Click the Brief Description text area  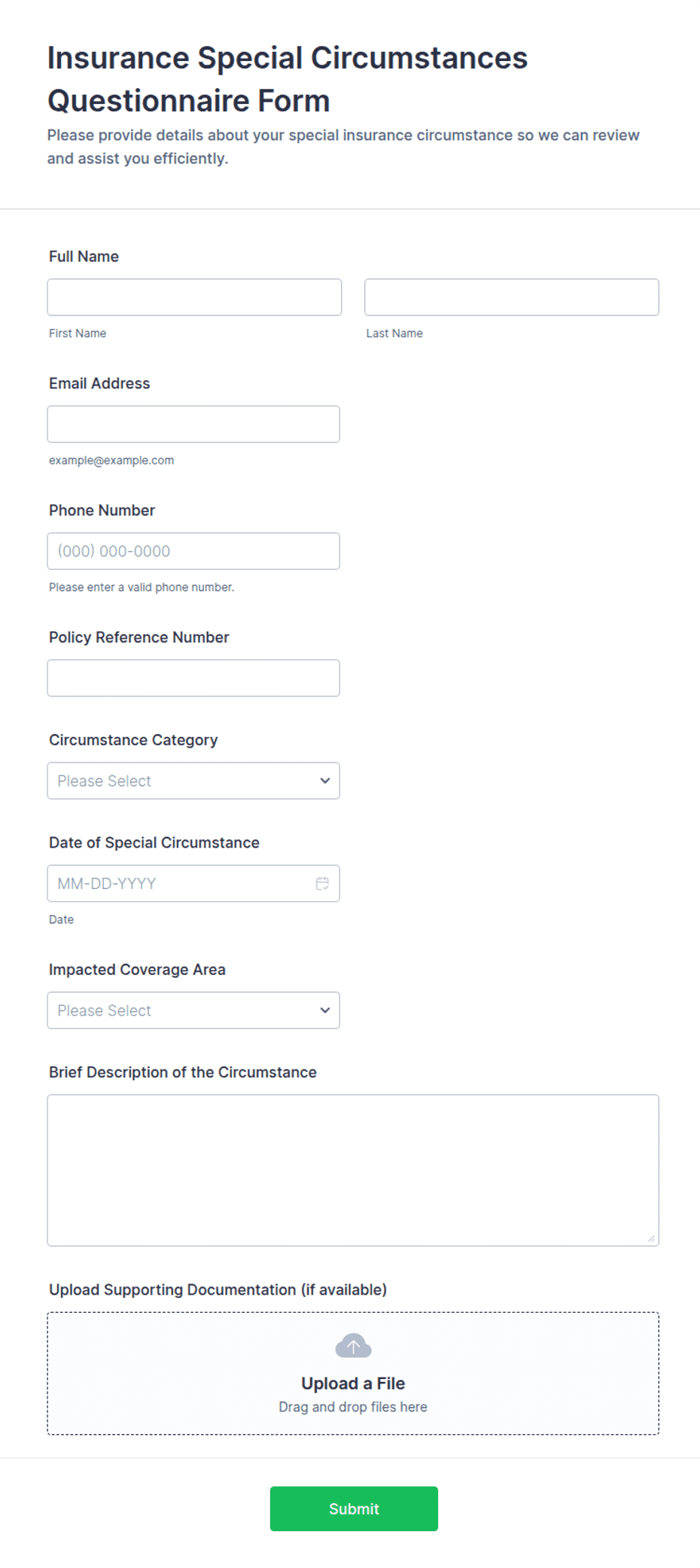click(353, 1171)
